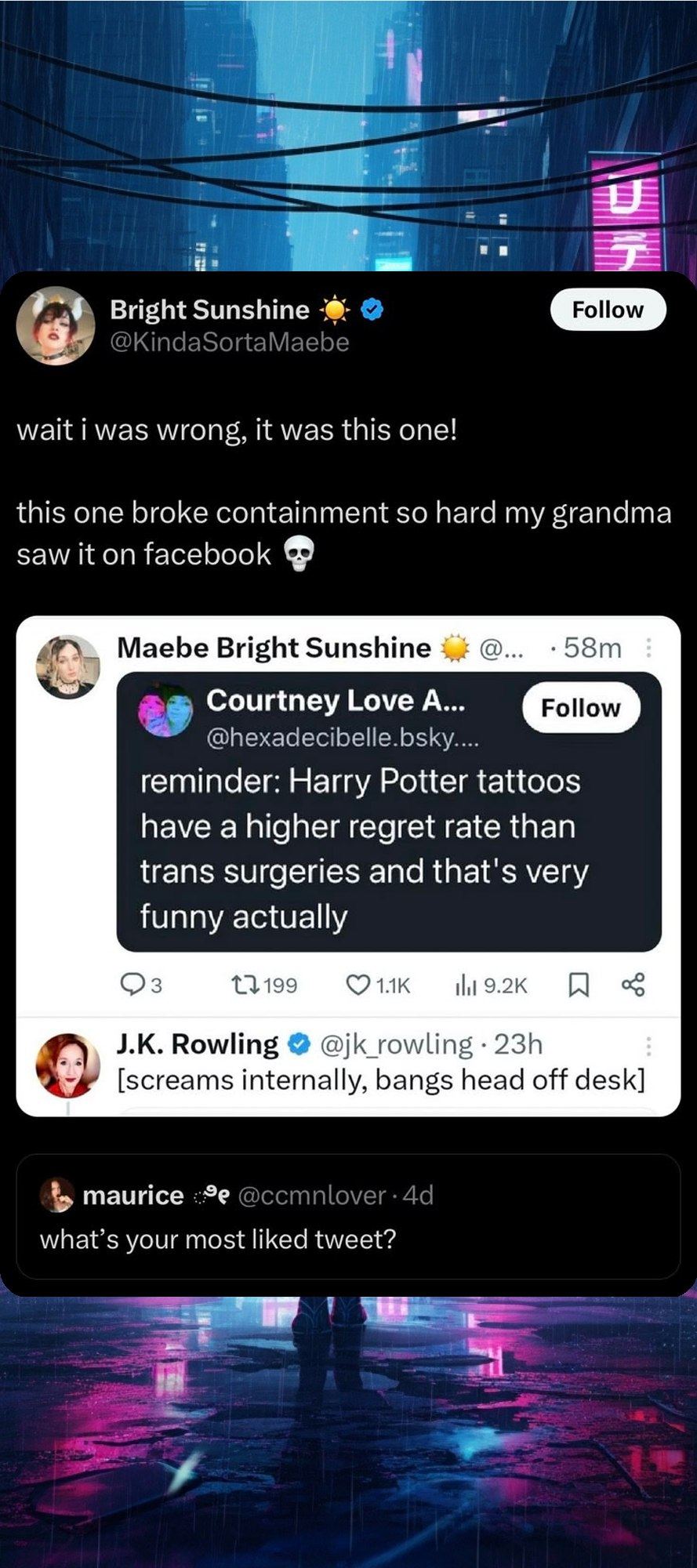Follow the Bright Sunshine account
The image size is (697, 1568).
pyautogui.click(x=608, y=310)
